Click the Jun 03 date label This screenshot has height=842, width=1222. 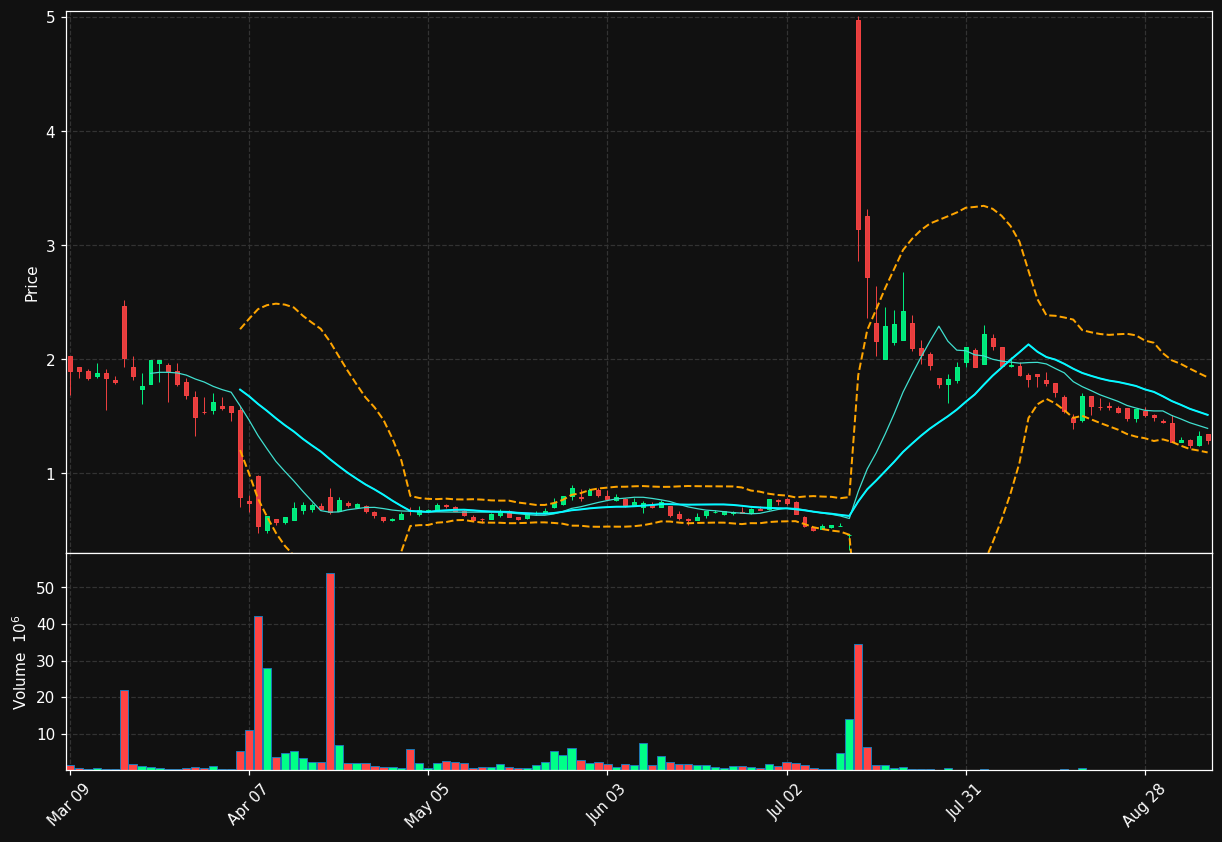tap(606, 805)
